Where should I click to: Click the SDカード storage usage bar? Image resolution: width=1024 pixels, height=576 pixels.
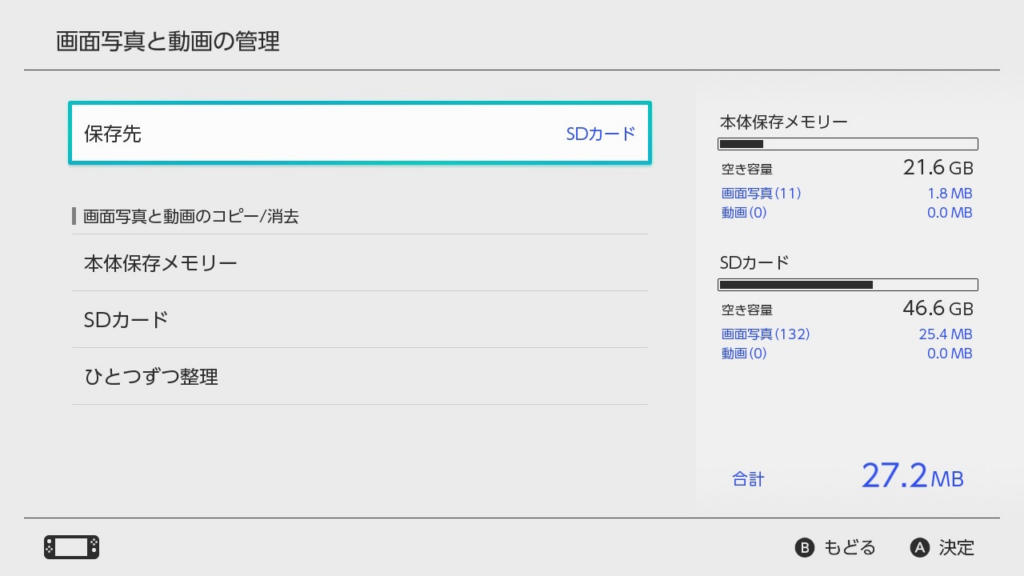(x=848, y=284)
